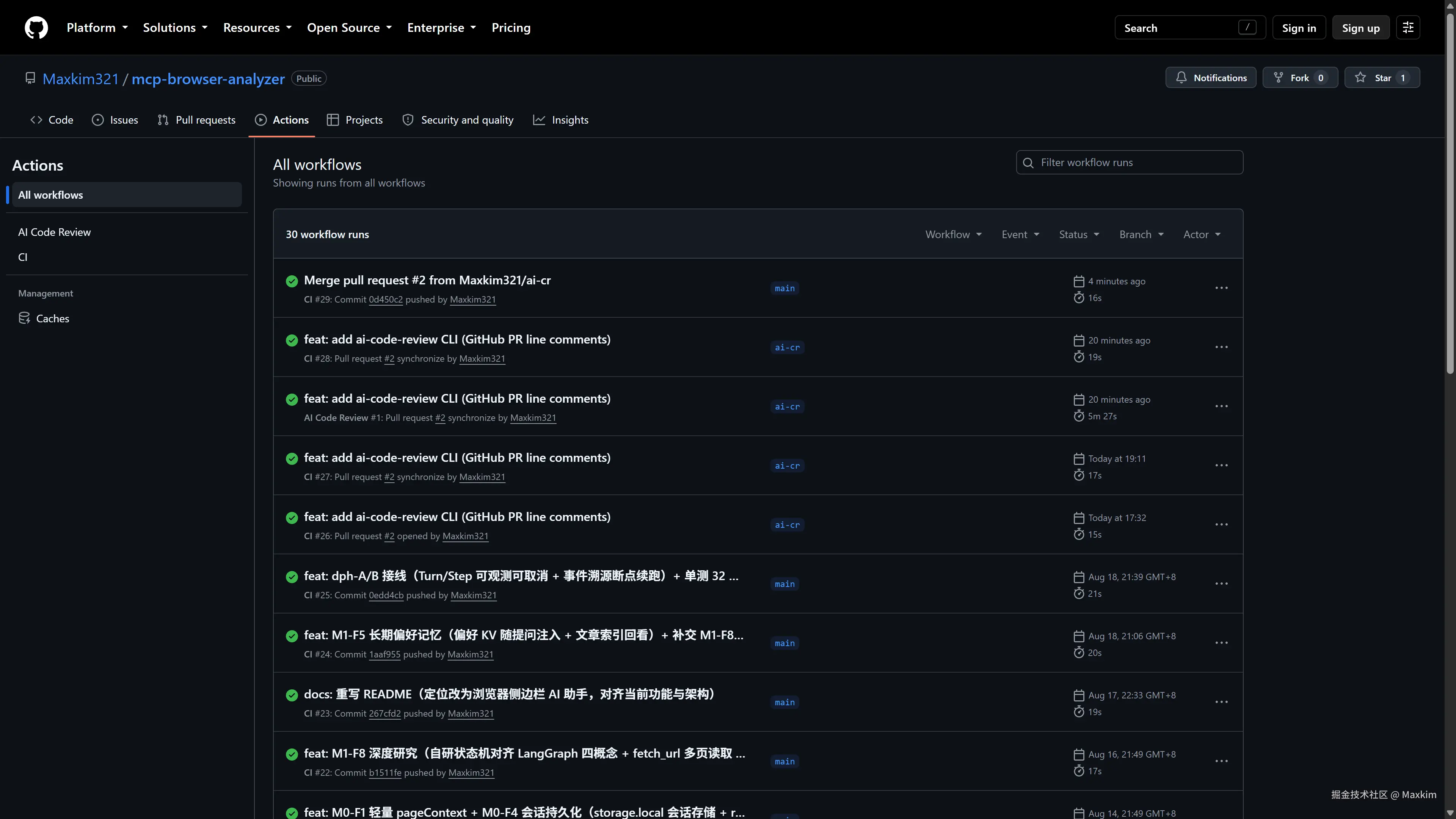
Task: Expand the Platform navigation menu
Action: 97,28
